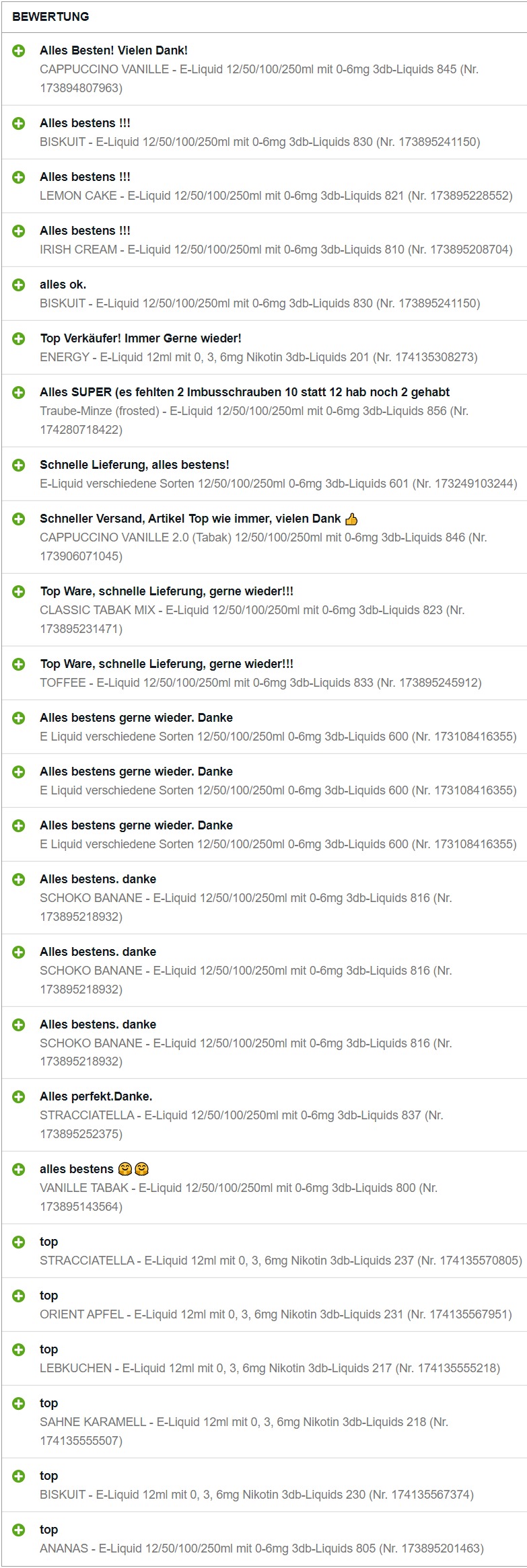The width and height of the screenshot is (527, 1568).
Task: Click smiley emojis after 'alles bestens'
Action: coord(133,1169)
